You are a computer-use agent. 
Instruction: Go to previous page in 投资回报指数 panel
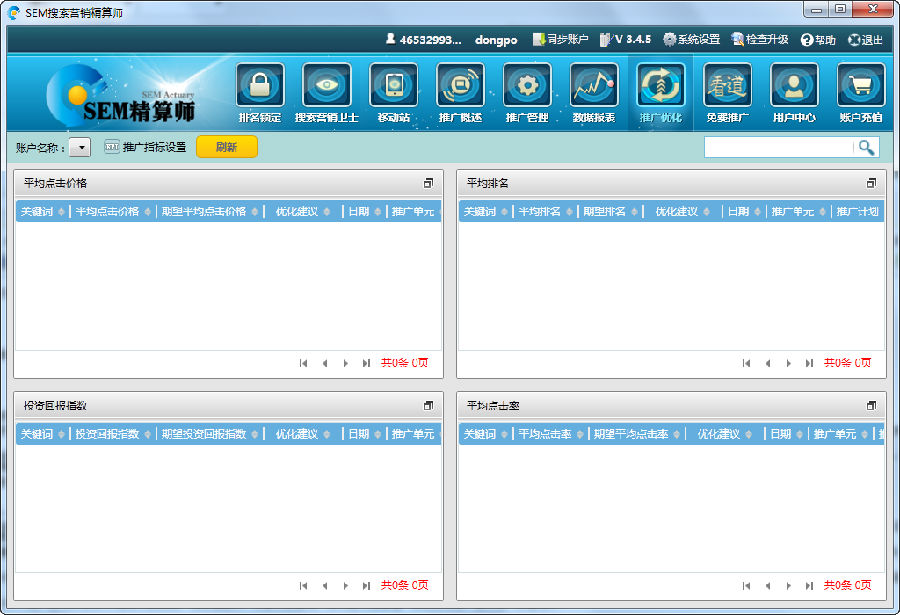325,585
